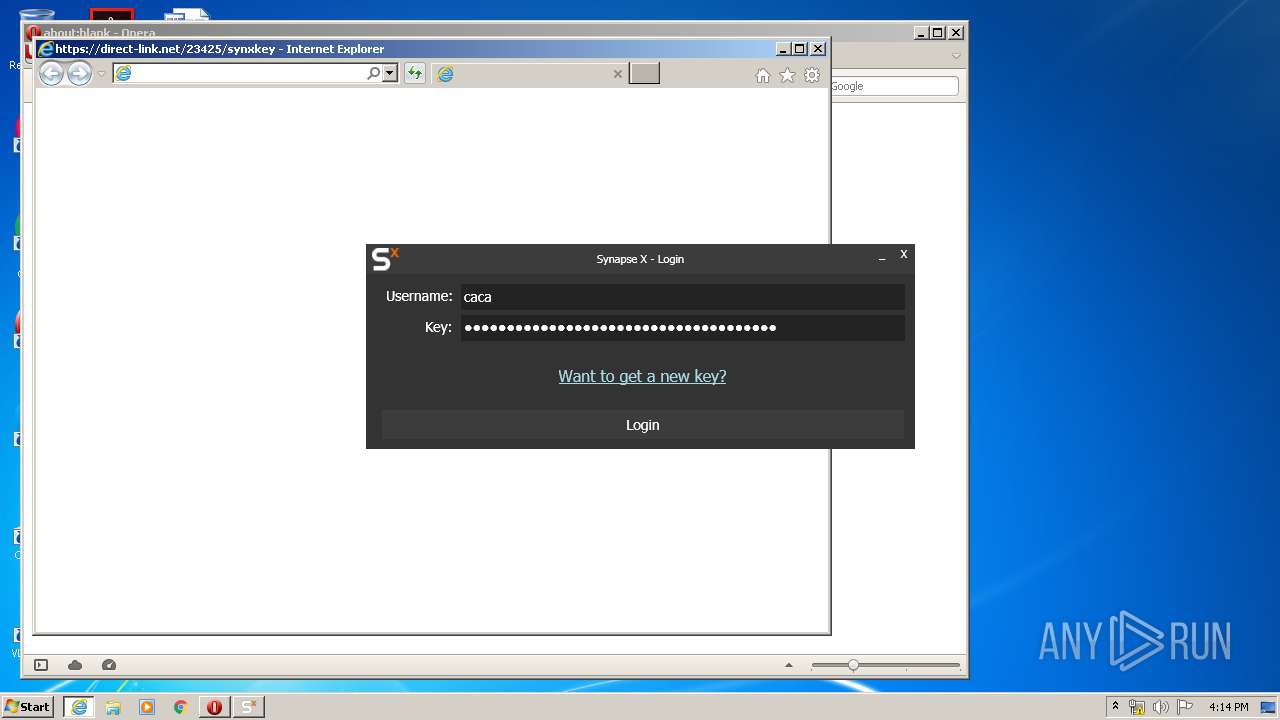The image size is (1280, 720).
Task: Open Windows Explorer folder from taskbar
Action: click(x=113, y=707)
